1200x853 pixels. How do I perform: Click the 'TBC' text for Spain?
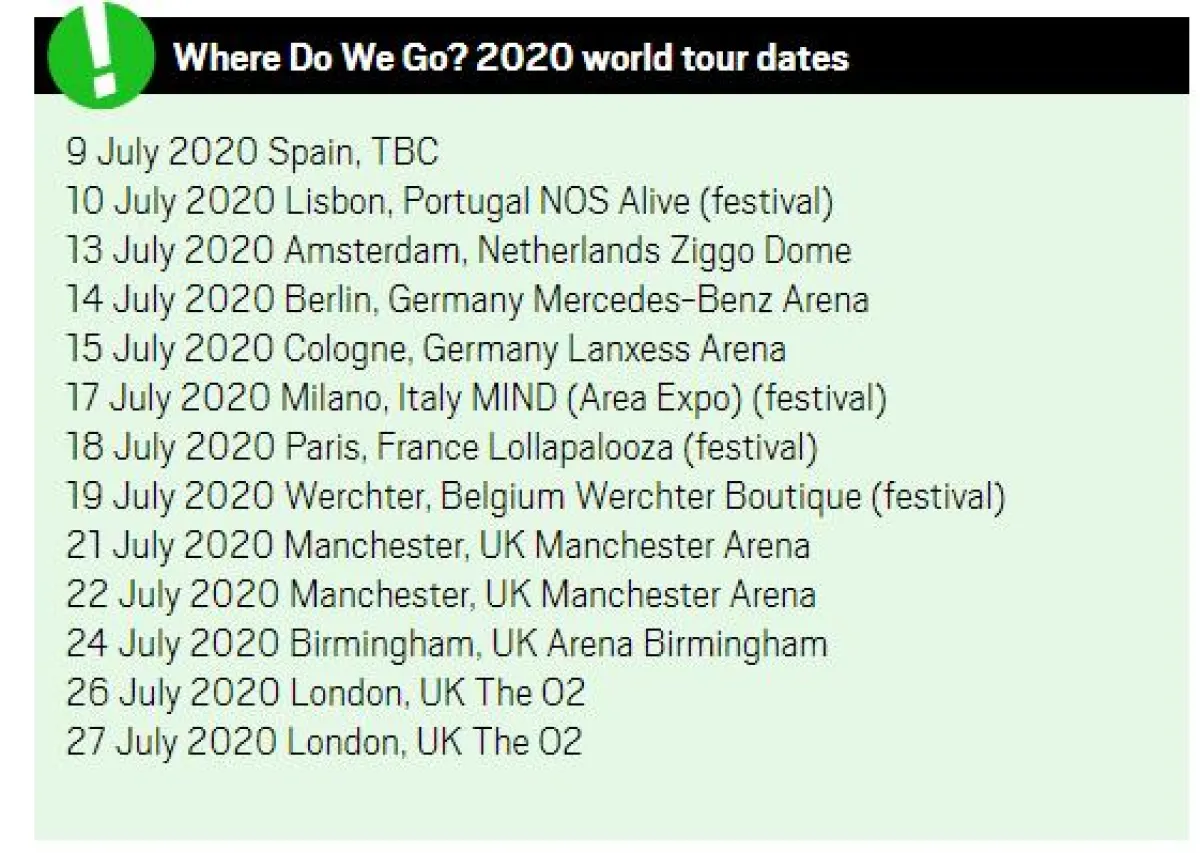[405, 152]
